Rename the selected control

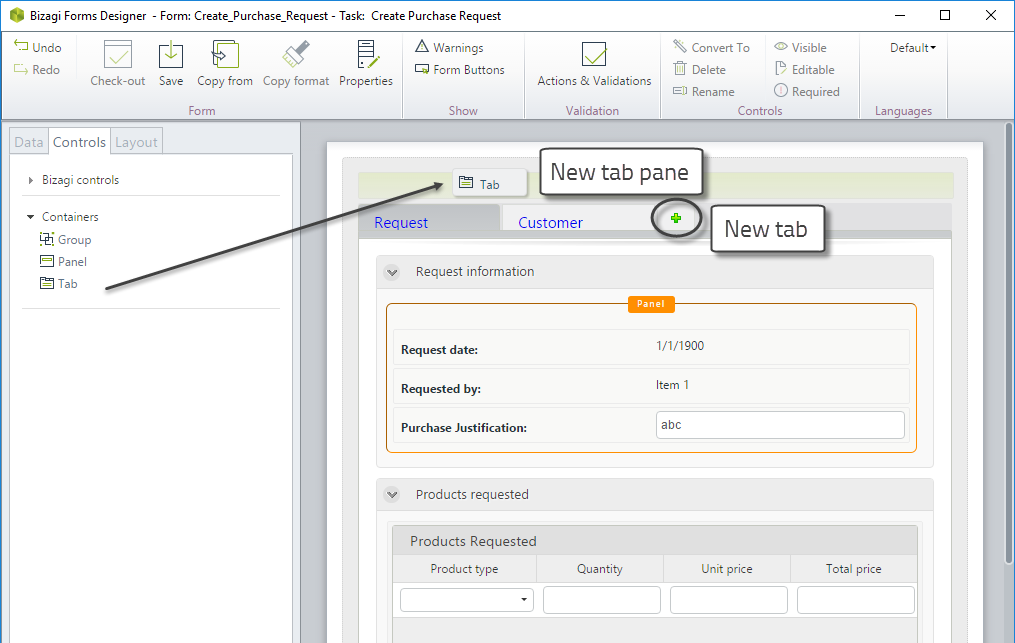point(703,91)
